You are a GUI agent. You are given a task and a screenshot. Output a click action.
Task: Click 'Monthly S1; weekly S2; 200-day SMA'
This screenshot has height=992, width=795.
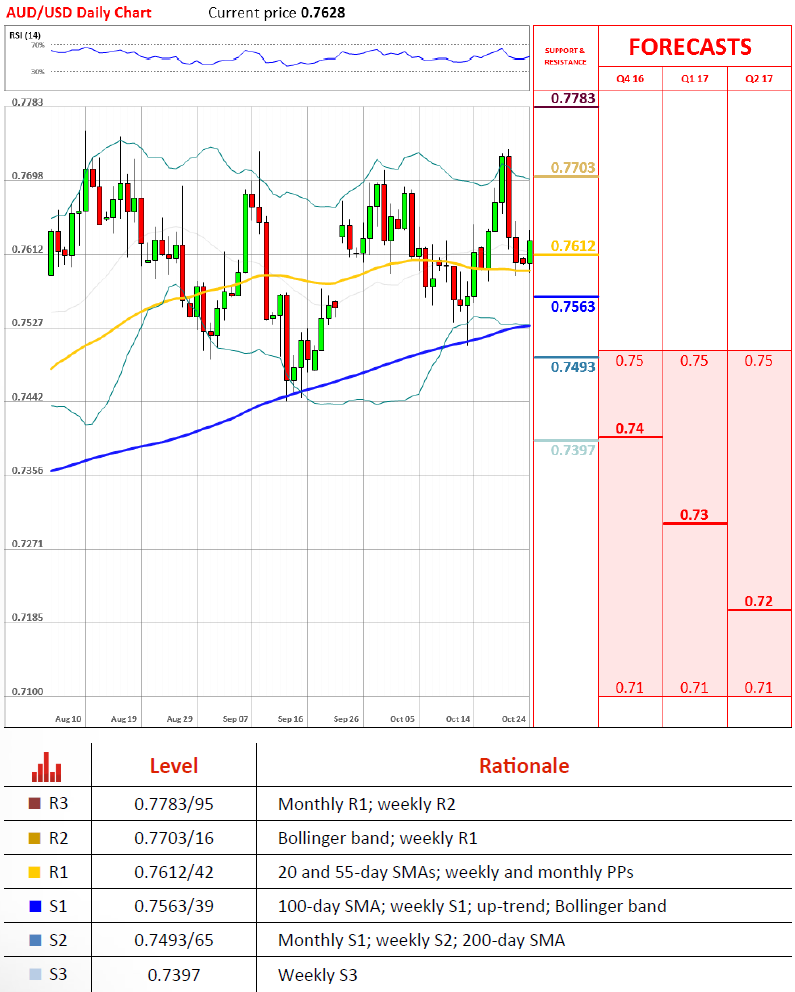[421, 940]
